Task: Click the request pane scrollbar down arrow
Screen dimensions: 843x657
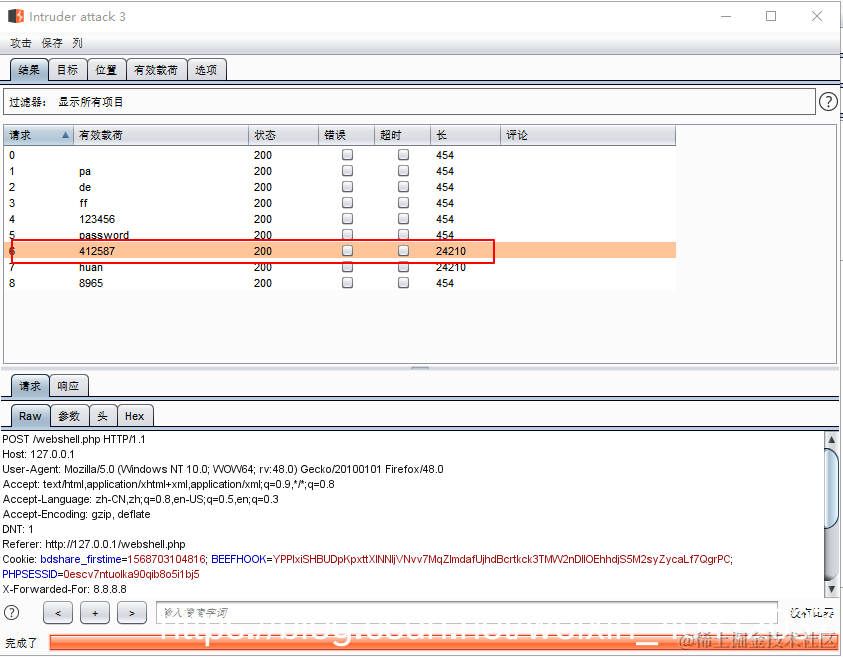Action: (x=831, y=589)
